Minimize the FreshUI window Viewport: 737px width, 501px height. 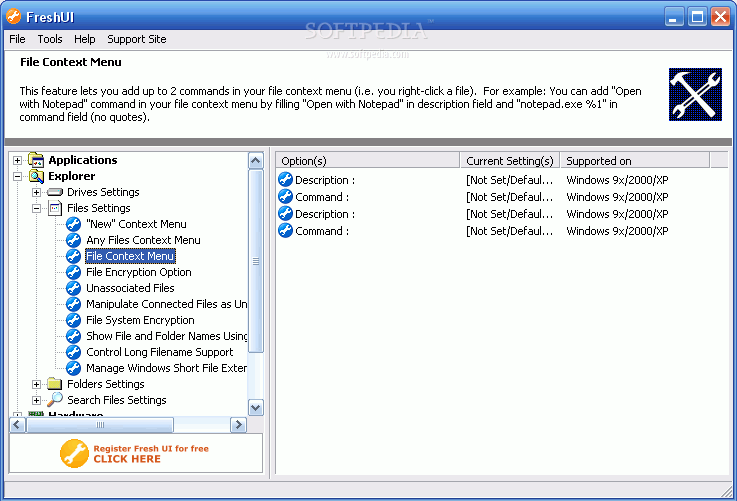tap(674, 17)
